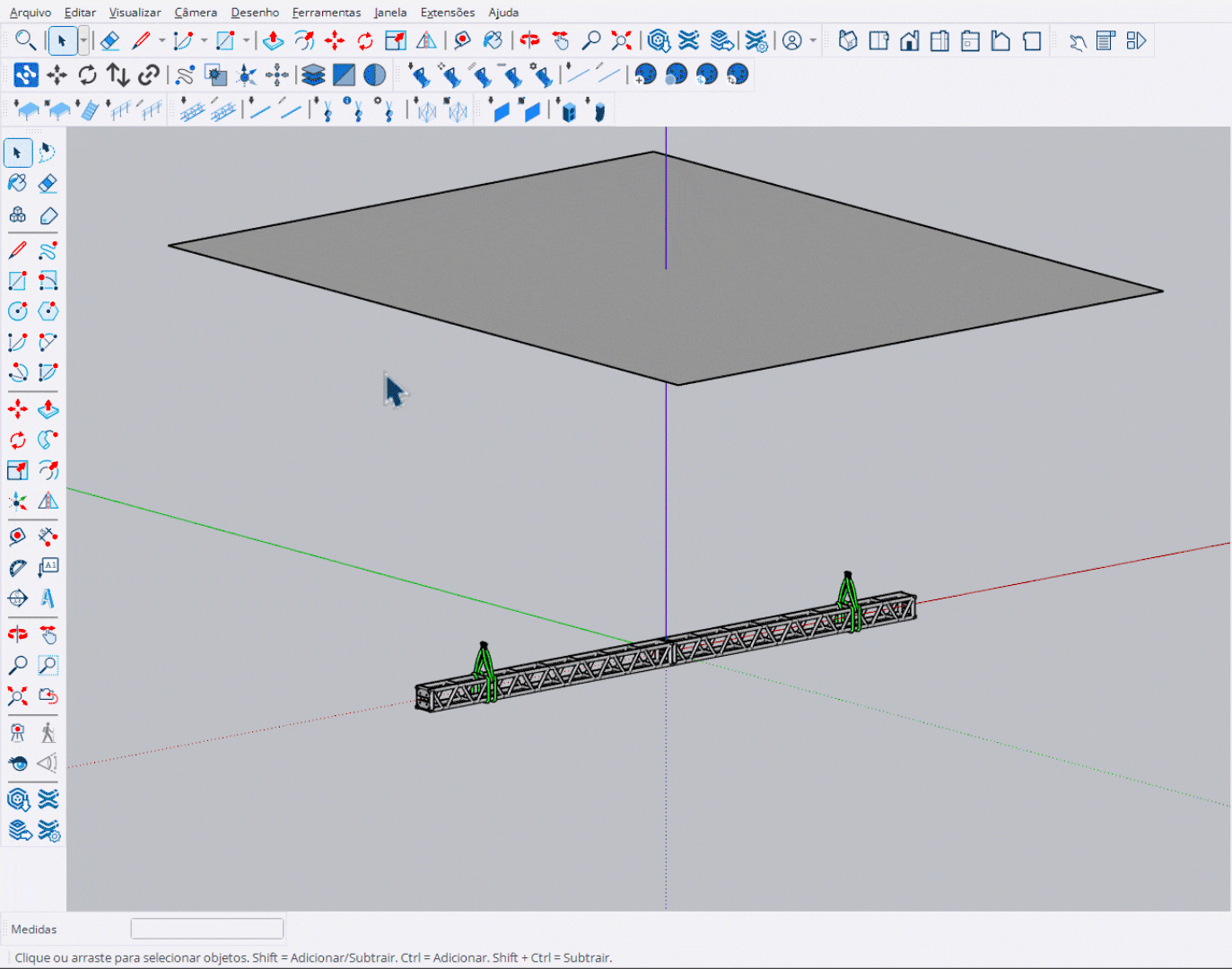Open the Ferramentas menu
Image resolution: width=1232 pixels, height=969 pixels.
(326, 13)
